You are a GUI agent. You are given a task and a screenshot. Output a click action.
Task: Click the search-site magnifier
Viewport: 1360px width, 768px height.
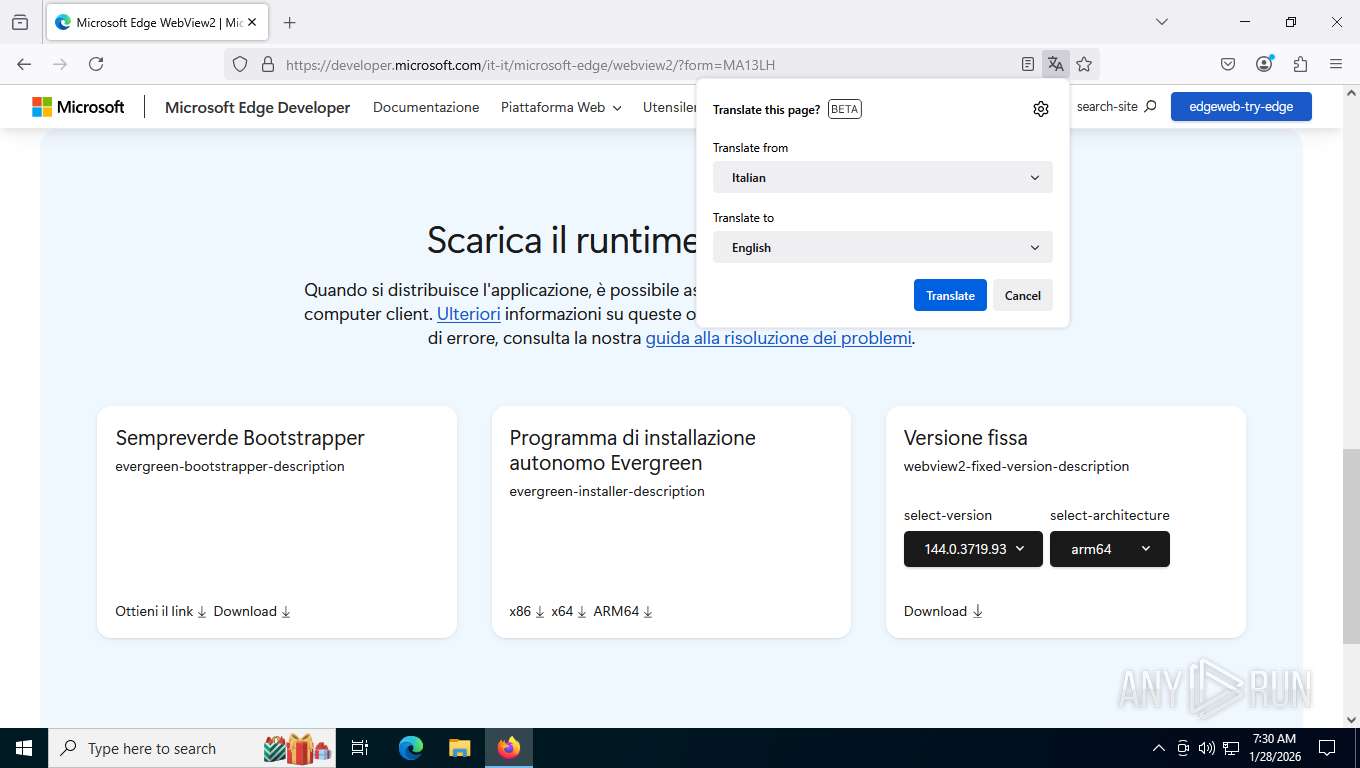[x=1150, y=106]
